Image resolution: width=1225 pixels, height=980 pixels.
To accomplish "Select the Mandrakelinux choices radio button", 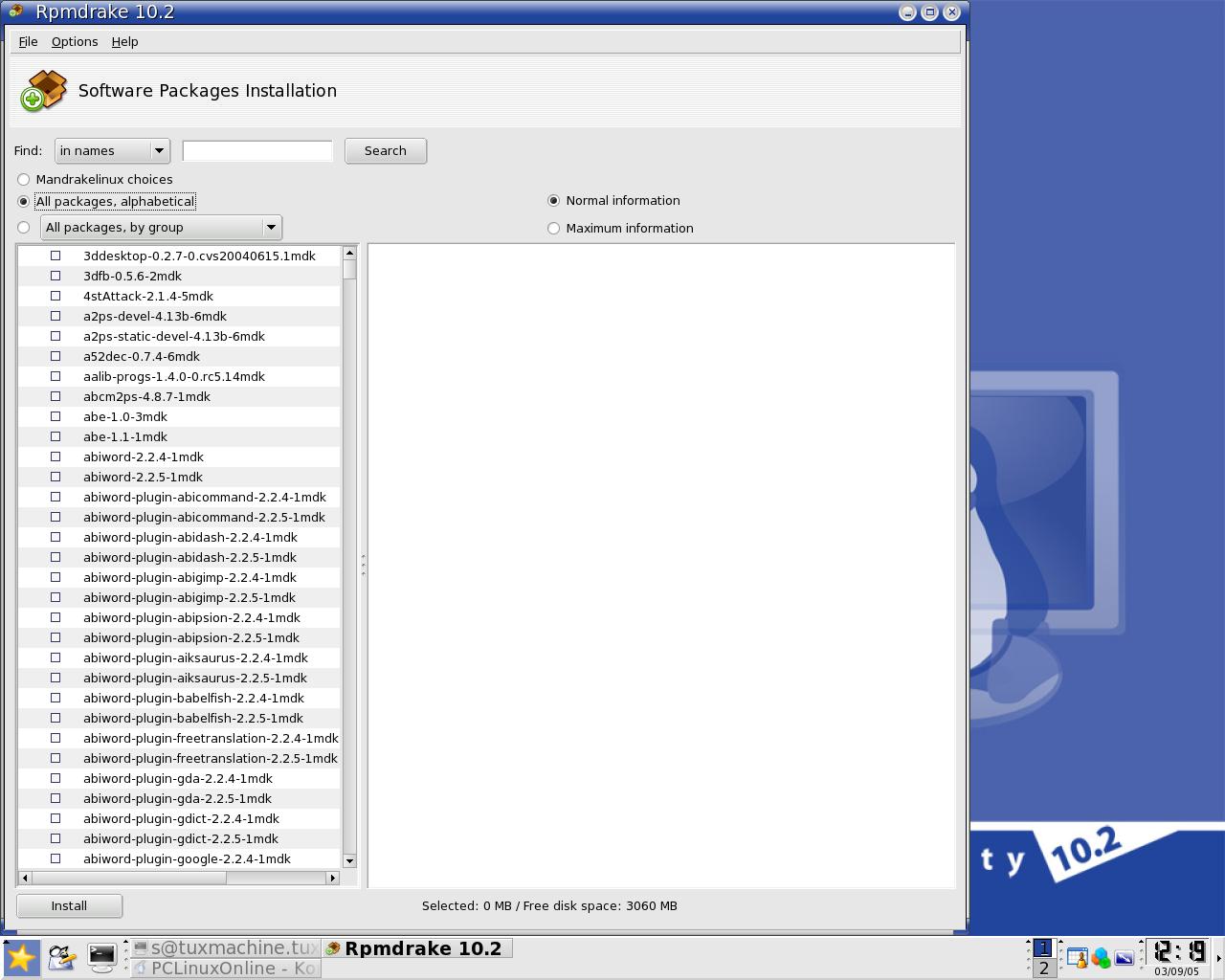I will 24,179.
